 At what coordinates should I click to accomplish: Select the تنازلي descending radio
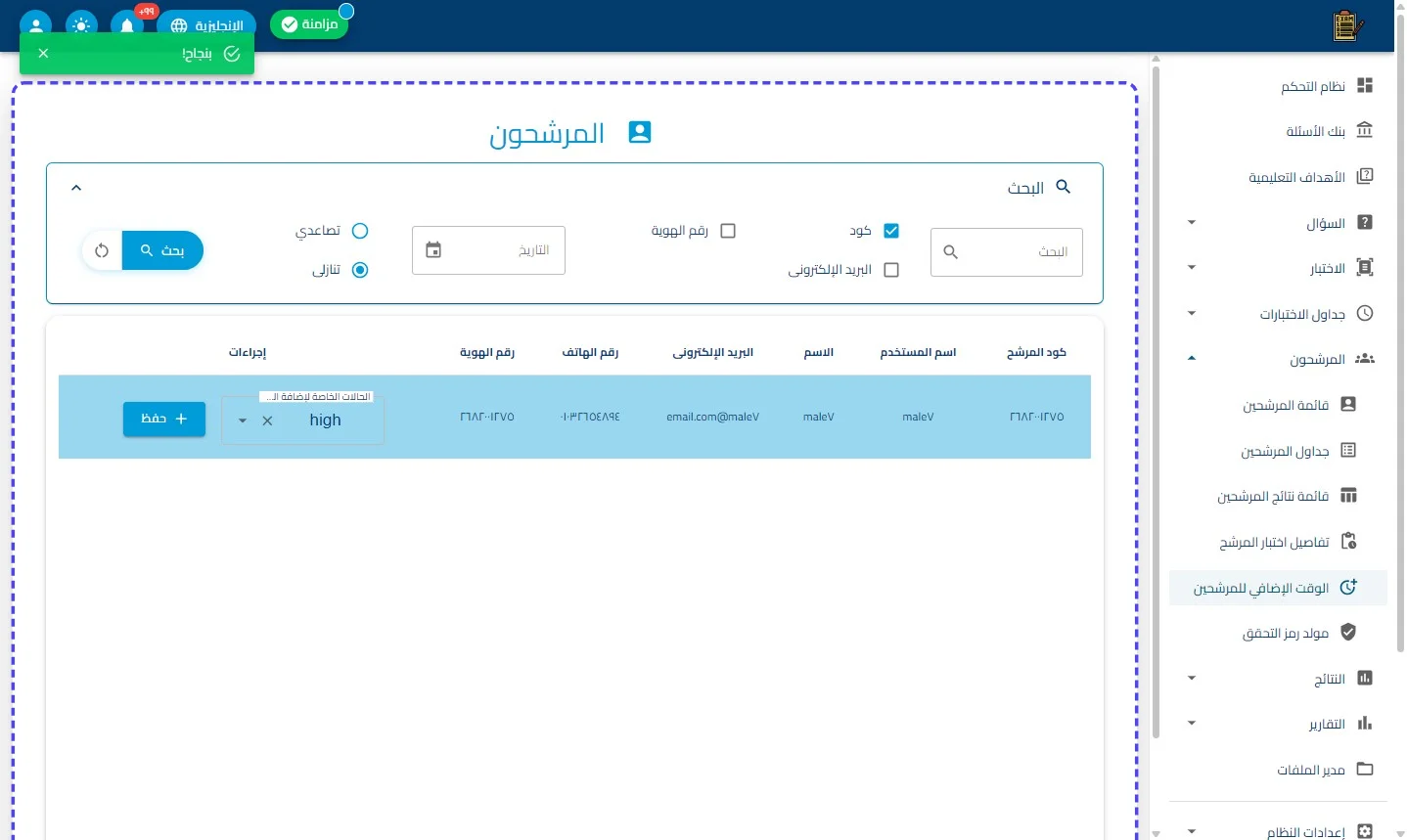(360, 270)
